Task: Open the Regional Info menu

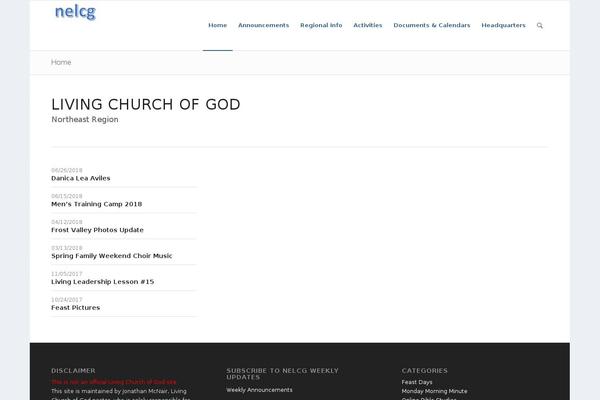Action: click(x=321, y=25)
